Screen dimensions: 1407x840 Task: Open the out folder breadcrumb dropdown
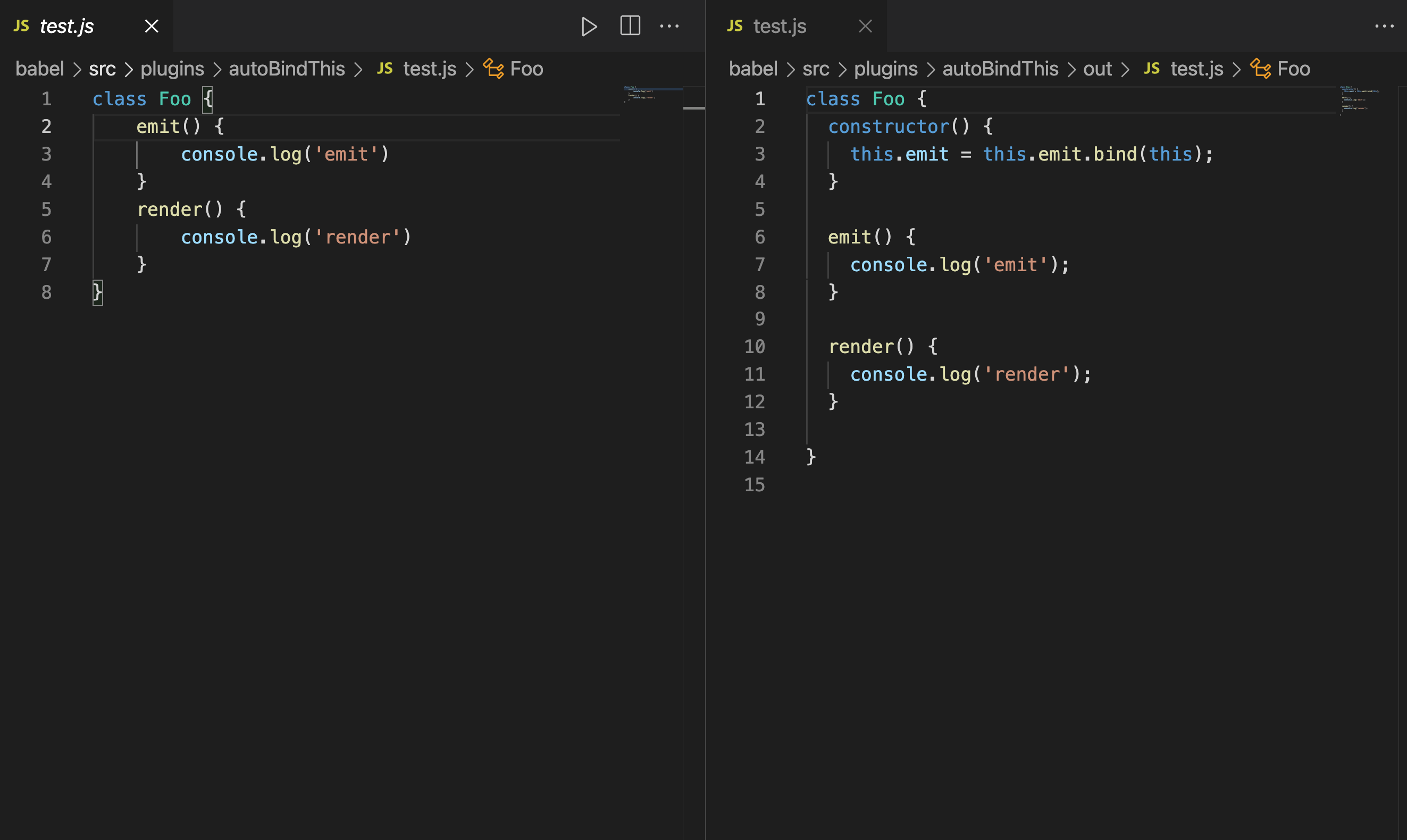click(x=1097, y=69)
